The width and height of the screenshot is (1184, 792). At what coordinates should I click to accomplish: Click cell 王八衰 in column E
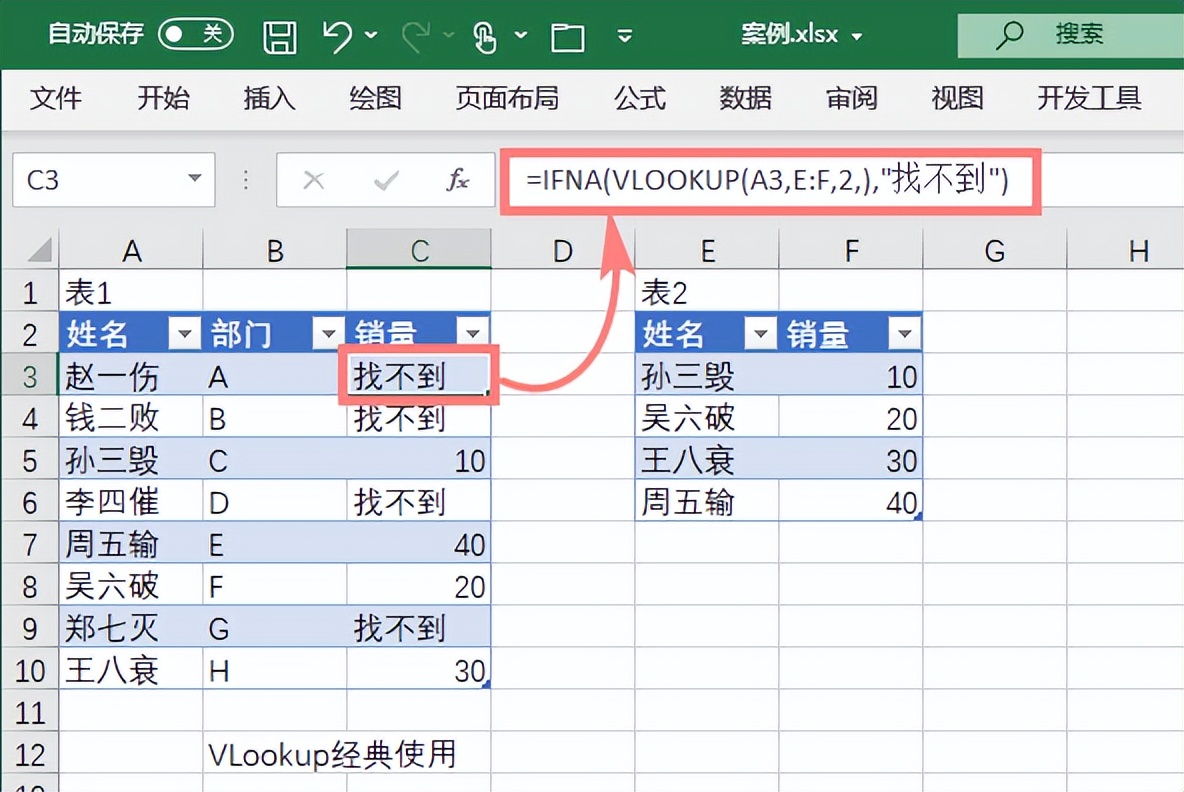(x=708, y=460)
